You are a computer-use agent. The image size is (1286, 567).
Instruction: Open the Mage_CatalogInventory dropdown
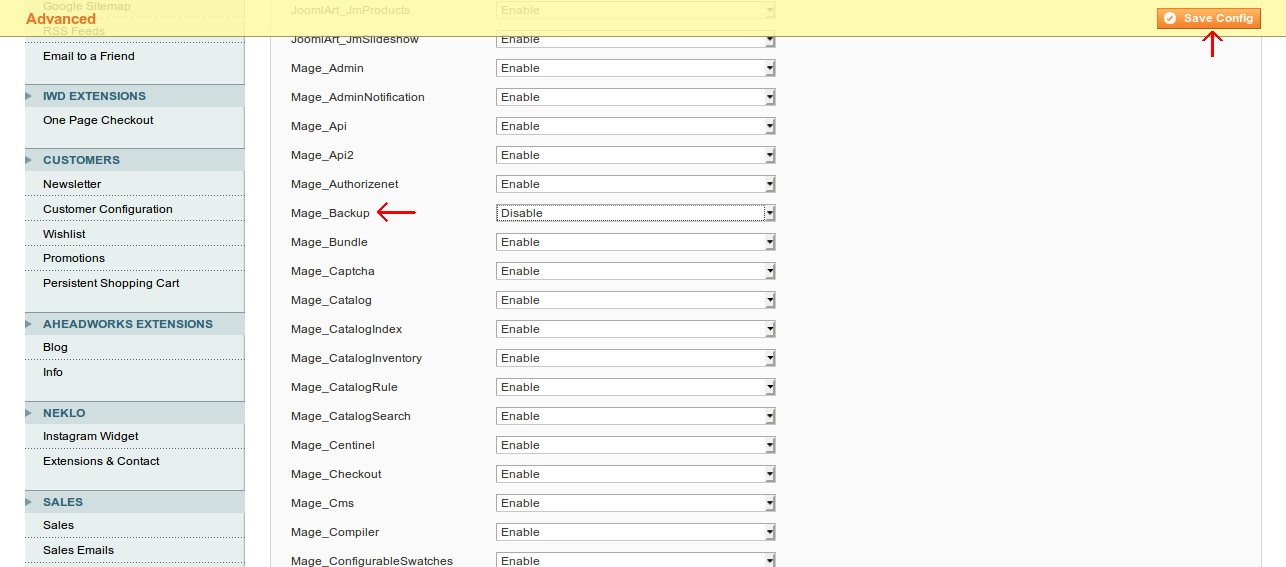pos(636,358)
